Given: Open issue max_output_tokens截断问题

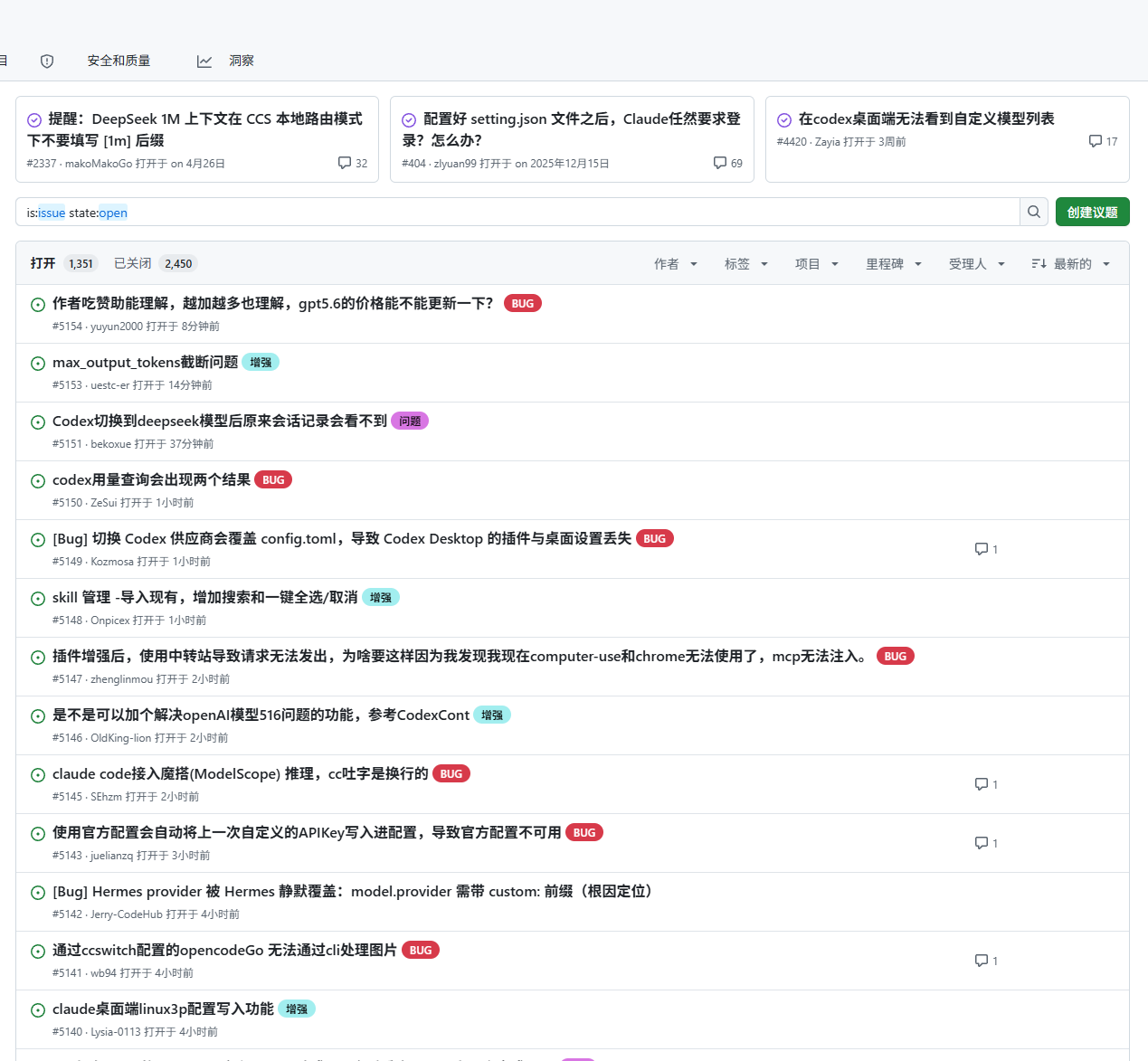Looking at the screenshot, I should (x=146, y=362).
